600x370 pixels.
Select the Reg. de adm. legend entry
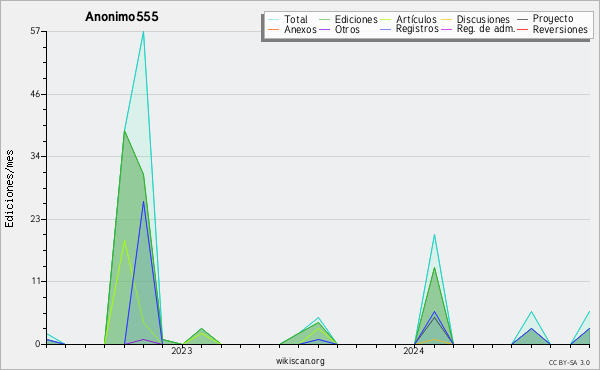478,29
